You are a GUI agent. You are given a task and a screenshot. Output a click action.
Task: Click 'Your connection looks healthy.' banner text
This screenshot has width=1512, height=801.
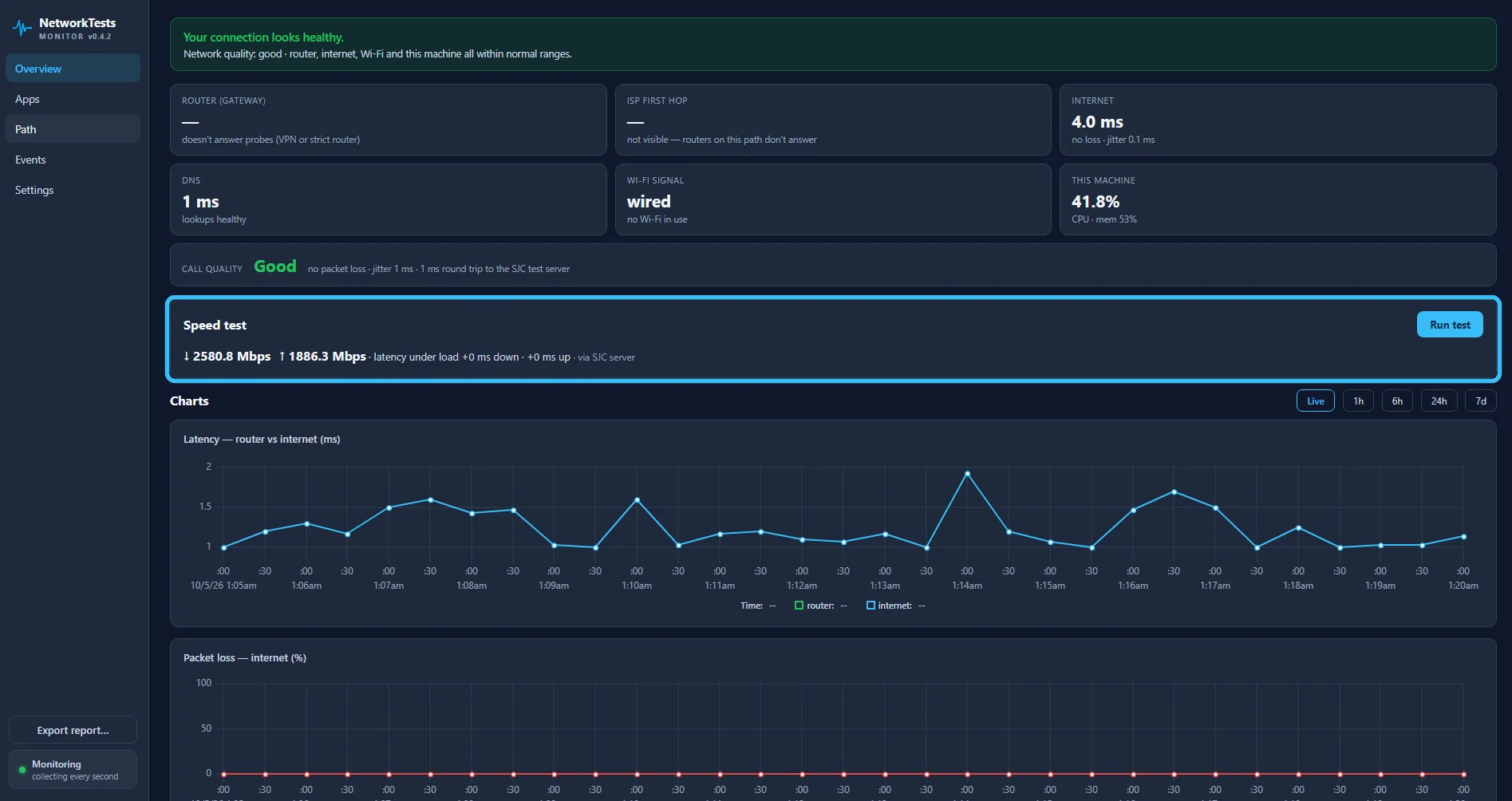point(263,37)
